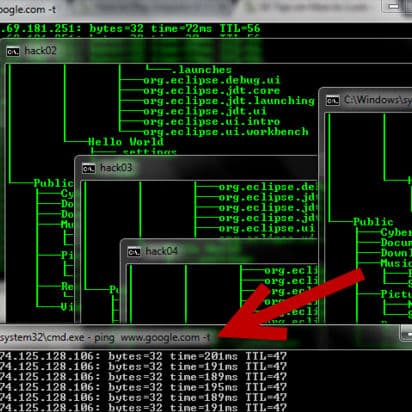Click the Downl entry in C:\Windows window

tap(396, 253)
